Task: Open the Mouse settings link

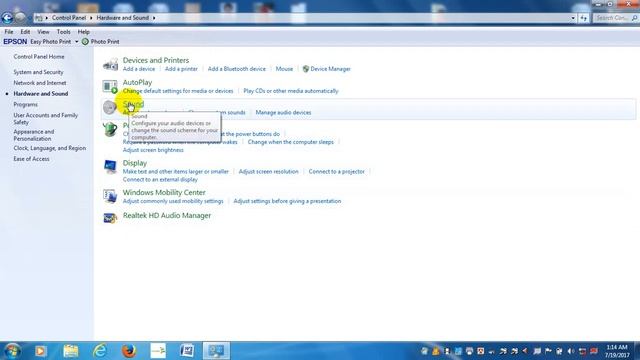Action: pos(284,69)
